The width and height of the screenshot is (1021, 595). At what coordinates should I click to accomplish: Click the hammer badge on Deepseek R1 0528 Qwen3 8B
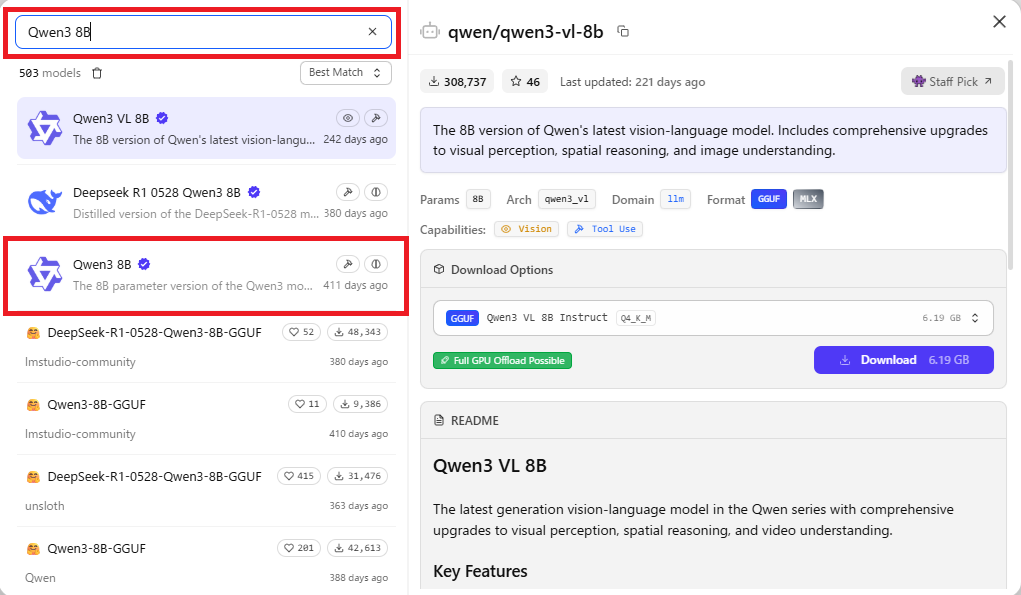click(x=348, y=192)
